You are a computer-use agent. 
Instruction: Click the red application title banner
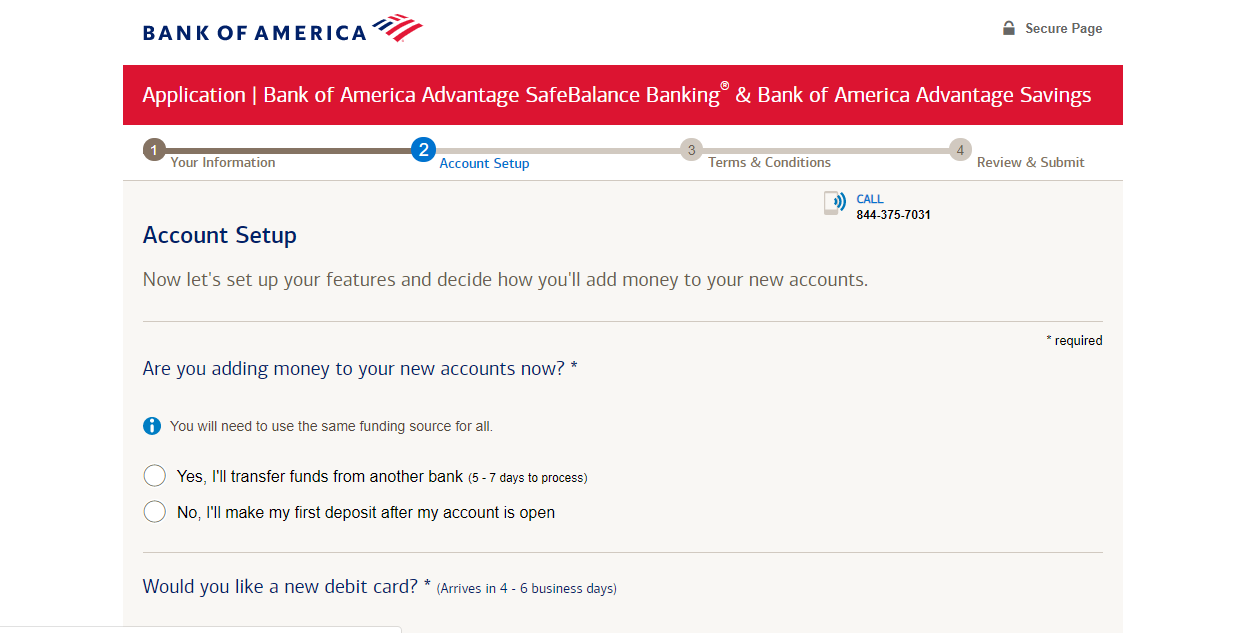click(x=623, y=95)
